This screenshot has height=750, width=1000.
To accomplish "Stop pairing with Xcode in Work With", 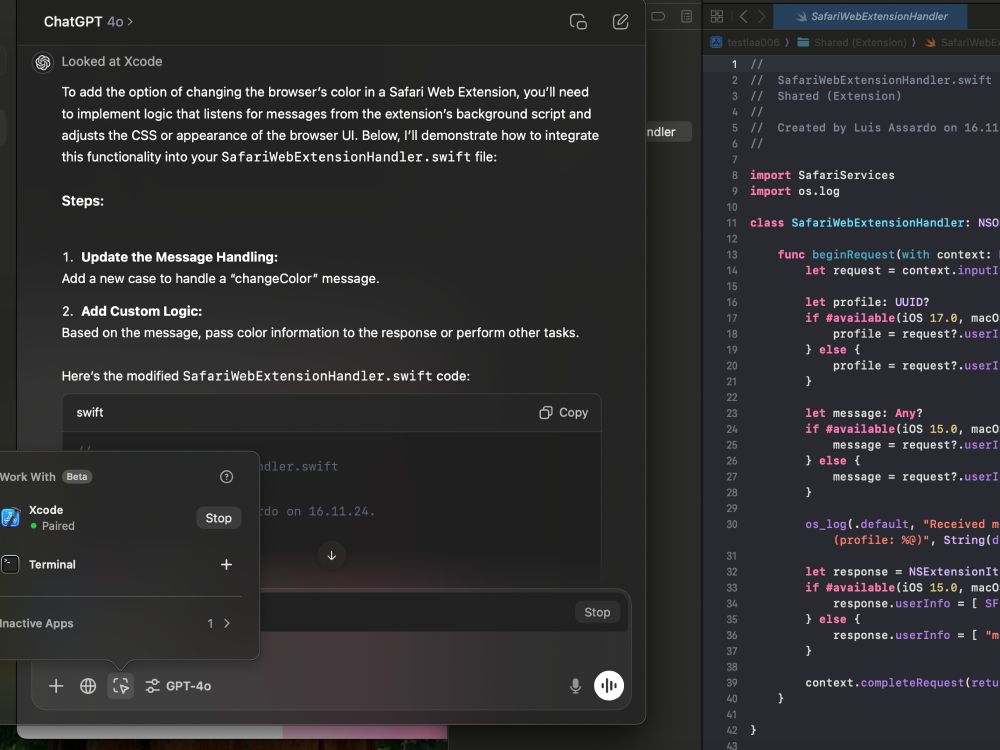I will point(219,518).
